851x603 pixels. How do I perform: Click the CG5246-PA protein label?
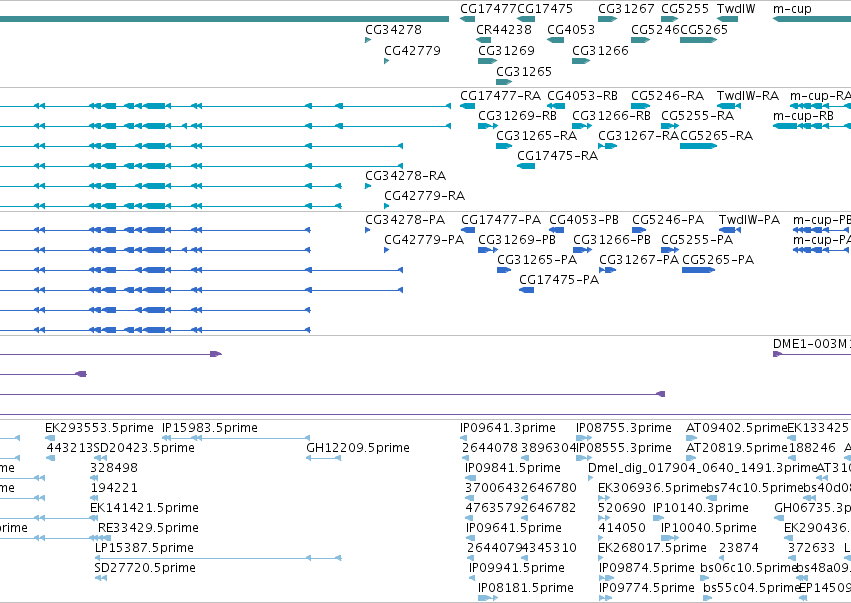(668, 220)
